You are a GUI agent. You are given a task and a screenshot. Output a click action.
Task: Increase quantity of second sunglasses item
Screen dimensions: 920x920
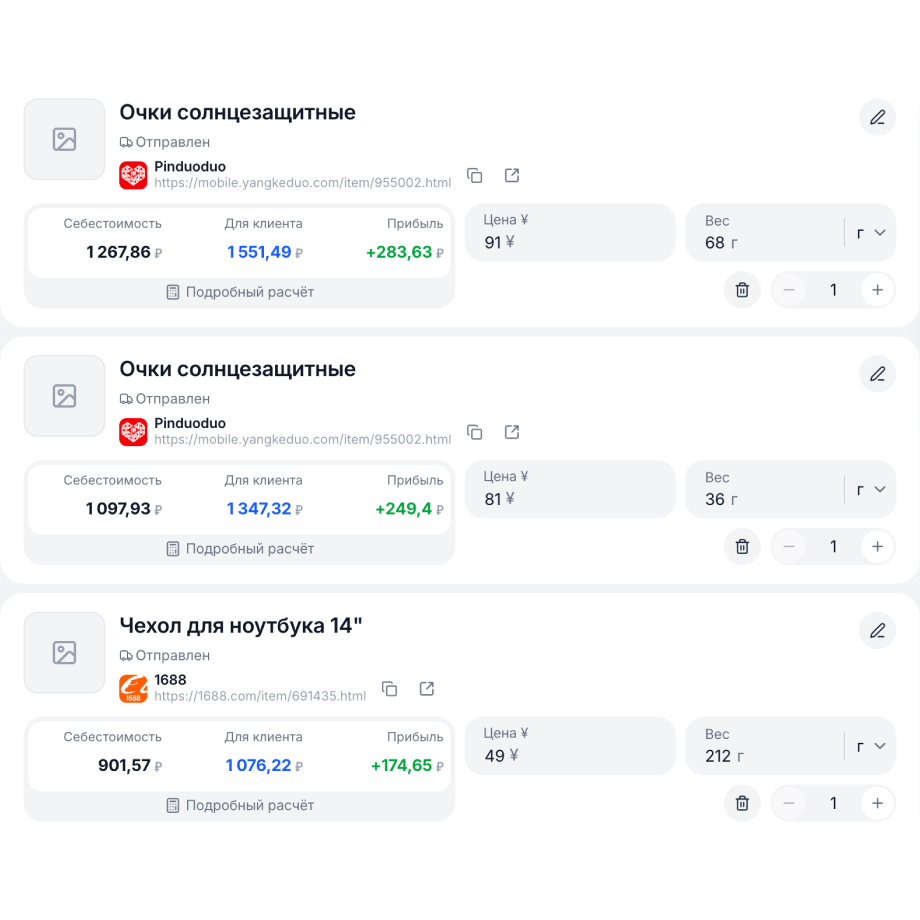coord(877,546)
